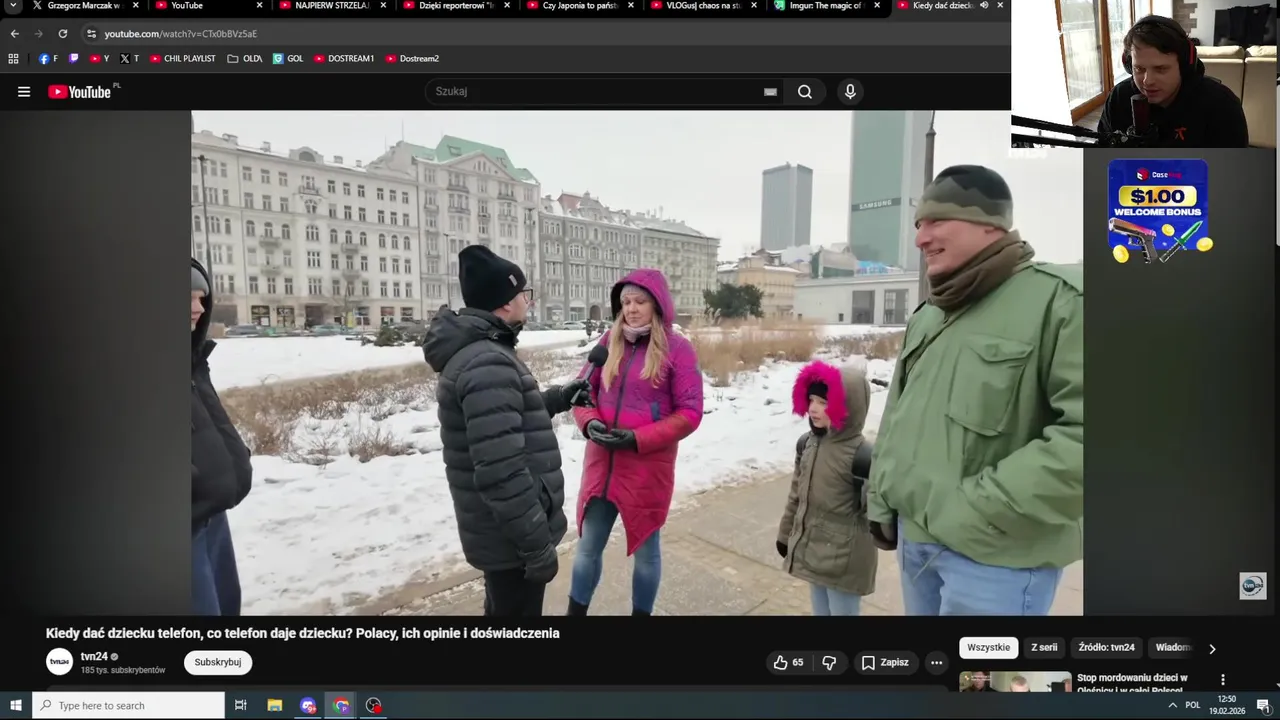The height and width of the screenshot is (720, 1280).
Task: Open the OBS Studio taskbar icon
Action: coord(374,705)
